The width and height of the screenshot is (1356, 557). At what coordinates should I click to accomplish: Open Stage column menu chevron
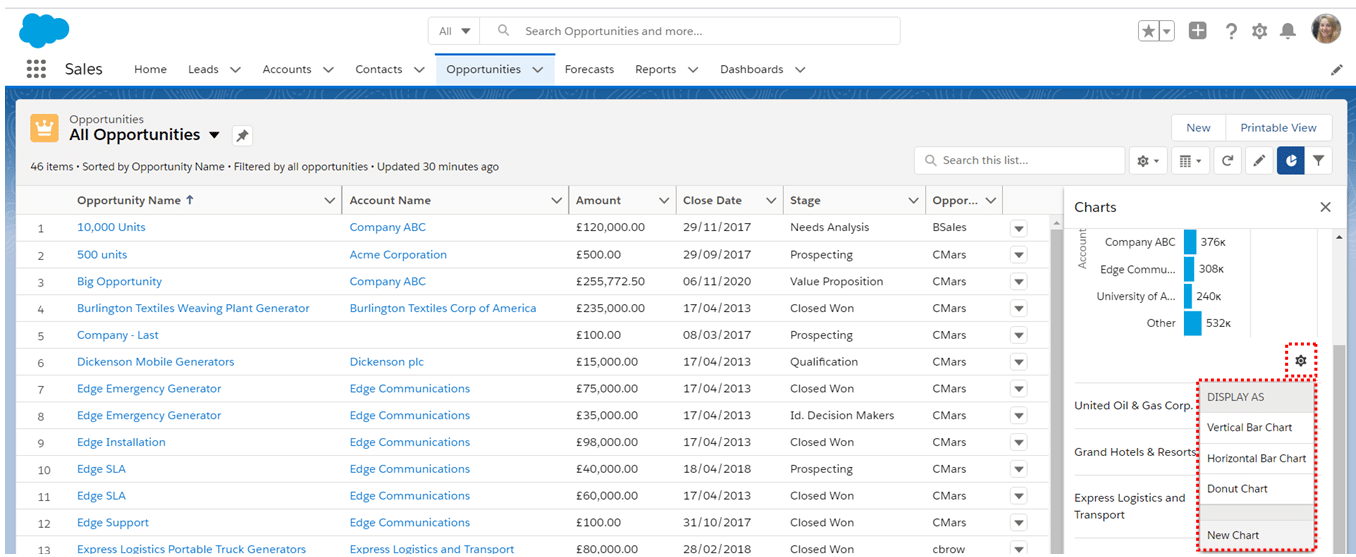coord(913,201)
